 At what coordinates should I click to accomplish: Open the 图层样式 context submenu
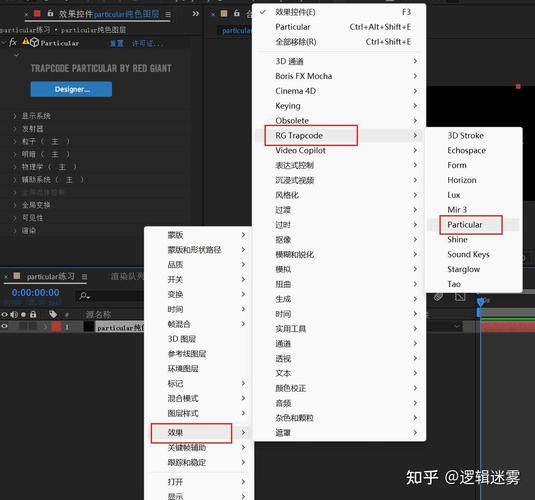point(199,413)
